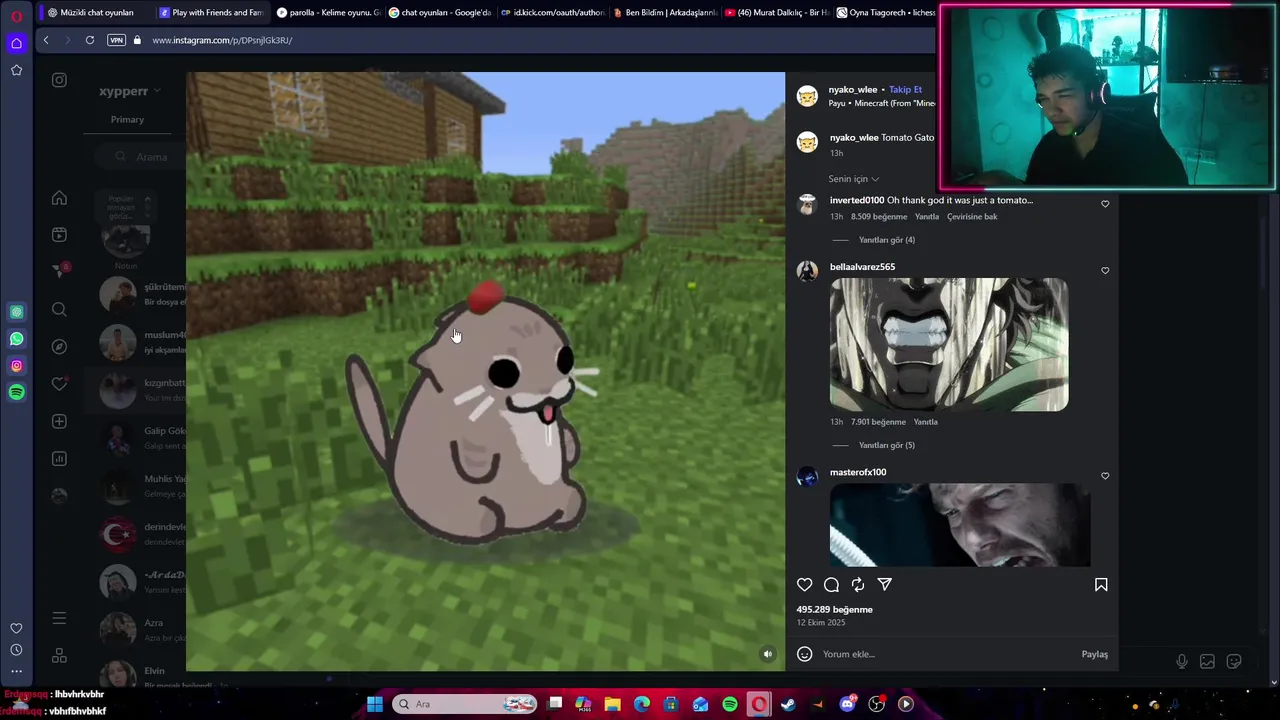Open WhatsApp in Opera sidebar
The image size is (1280, 720).
[x=16, y=339]
